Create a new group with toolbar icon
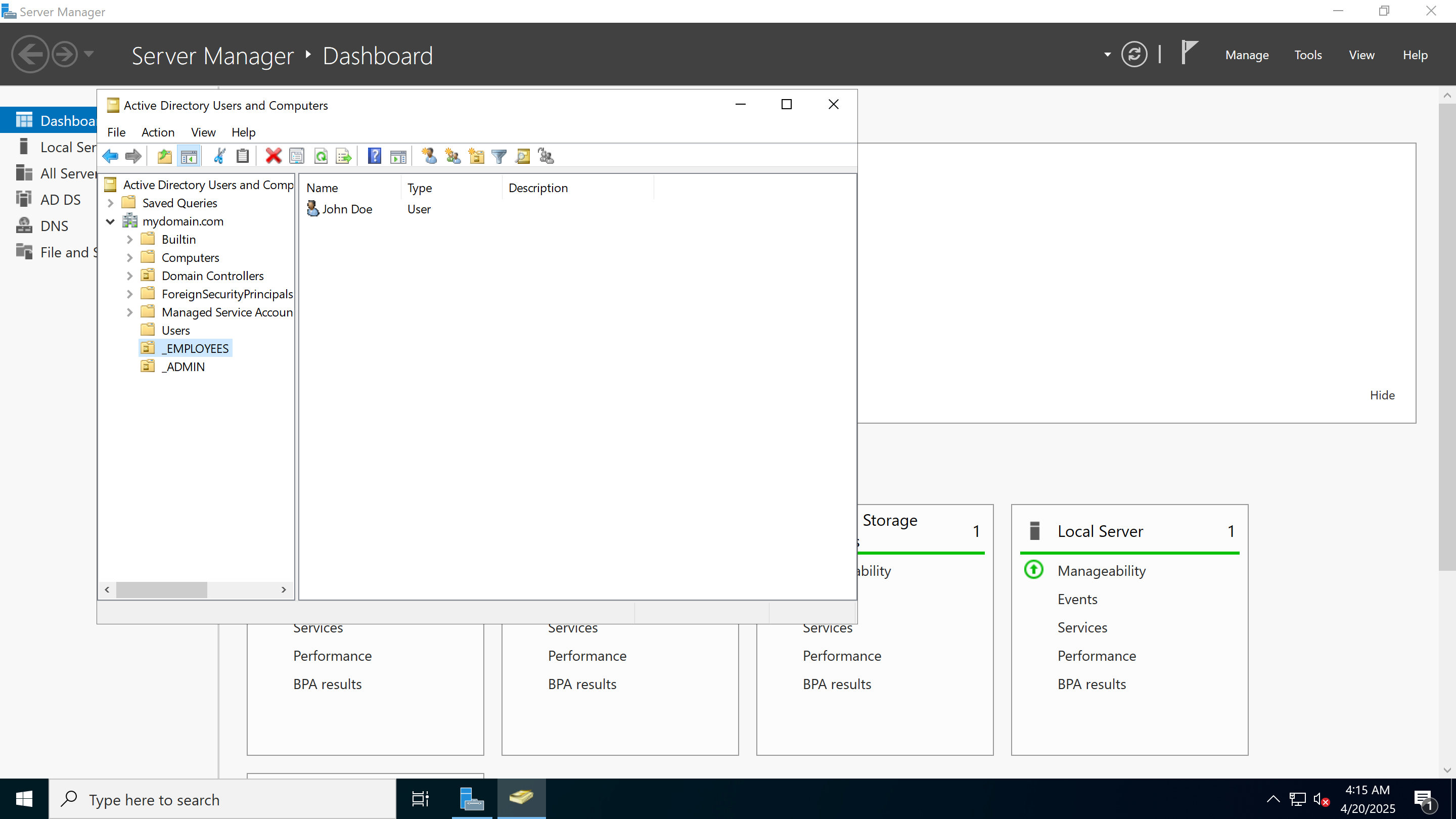The image size is (1456, 819). tap(453, 156)
